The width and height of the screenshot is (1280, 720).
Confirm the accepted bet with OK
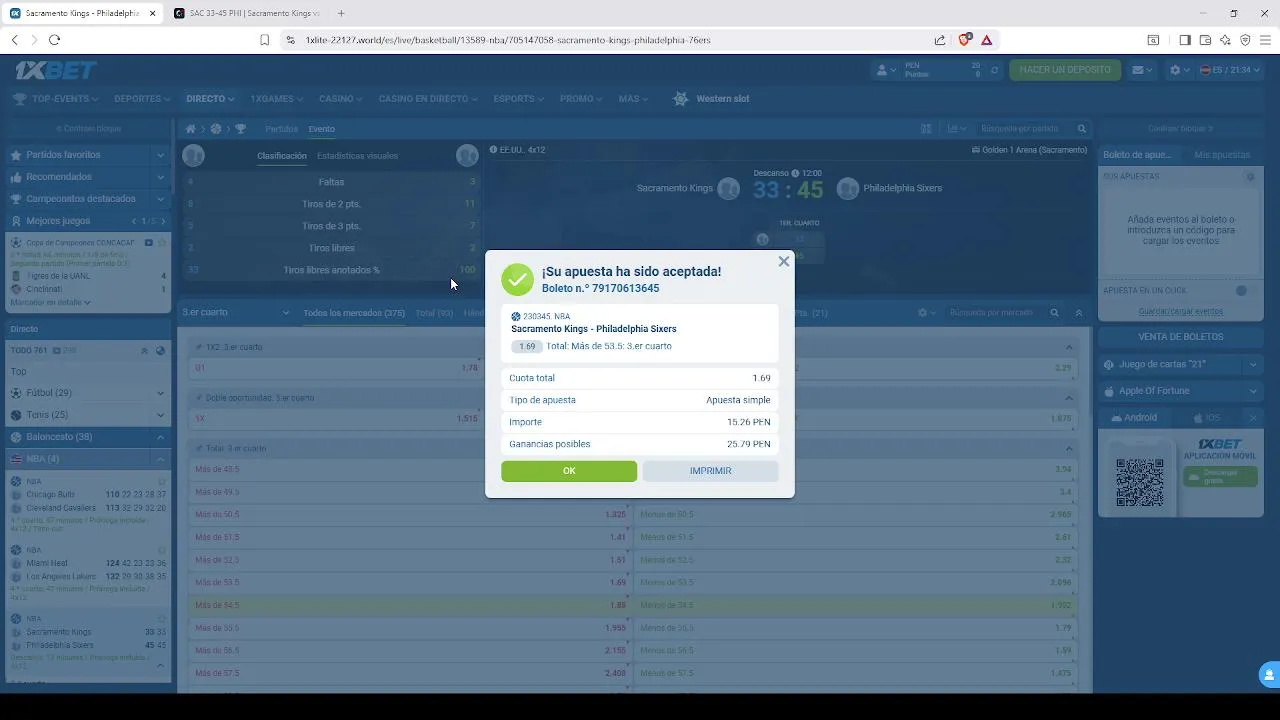[569, 471]
